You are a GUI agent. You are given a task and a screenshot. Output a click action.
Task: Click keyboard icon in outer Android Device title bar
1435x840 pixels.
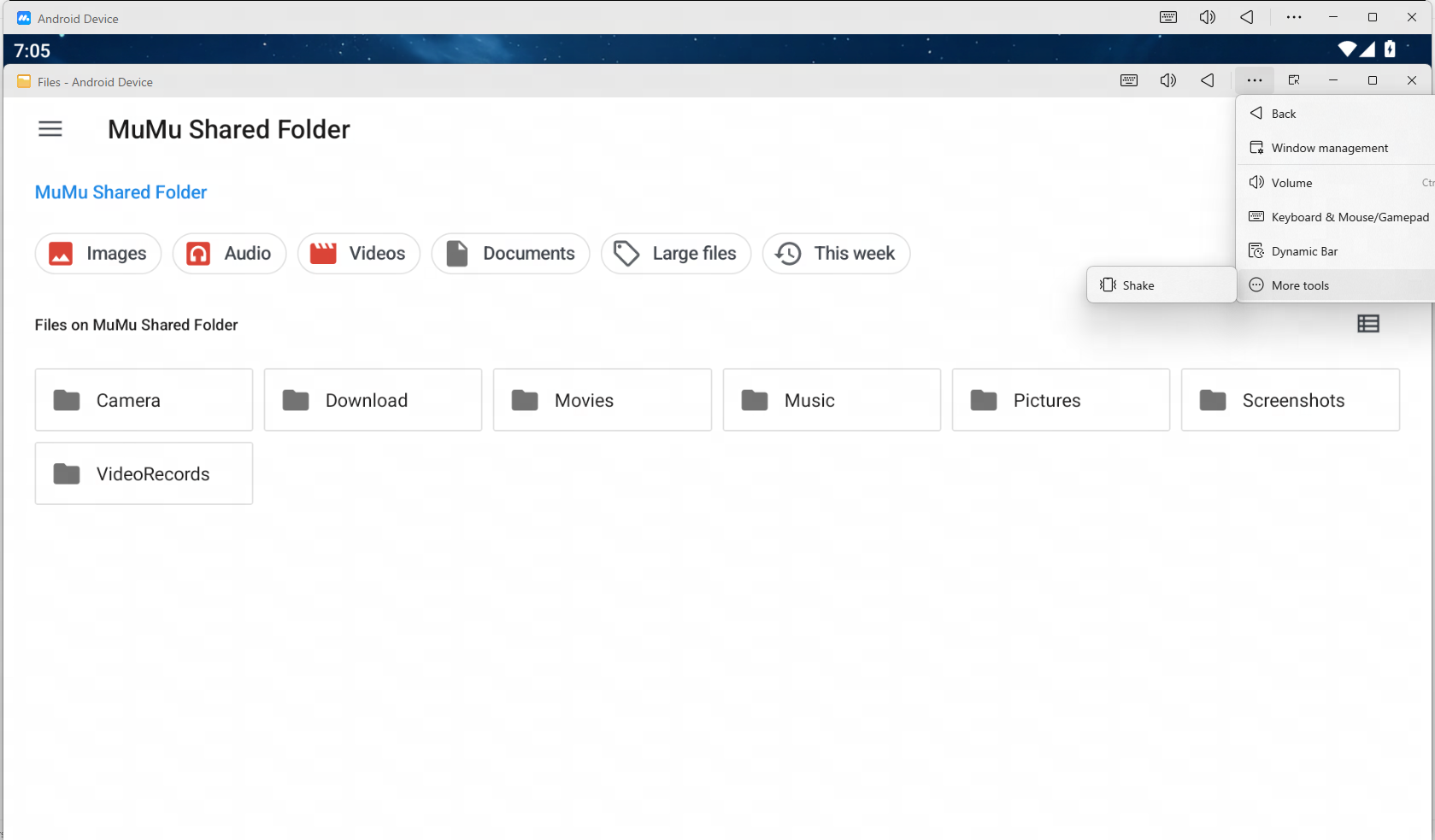point(1168,17)
